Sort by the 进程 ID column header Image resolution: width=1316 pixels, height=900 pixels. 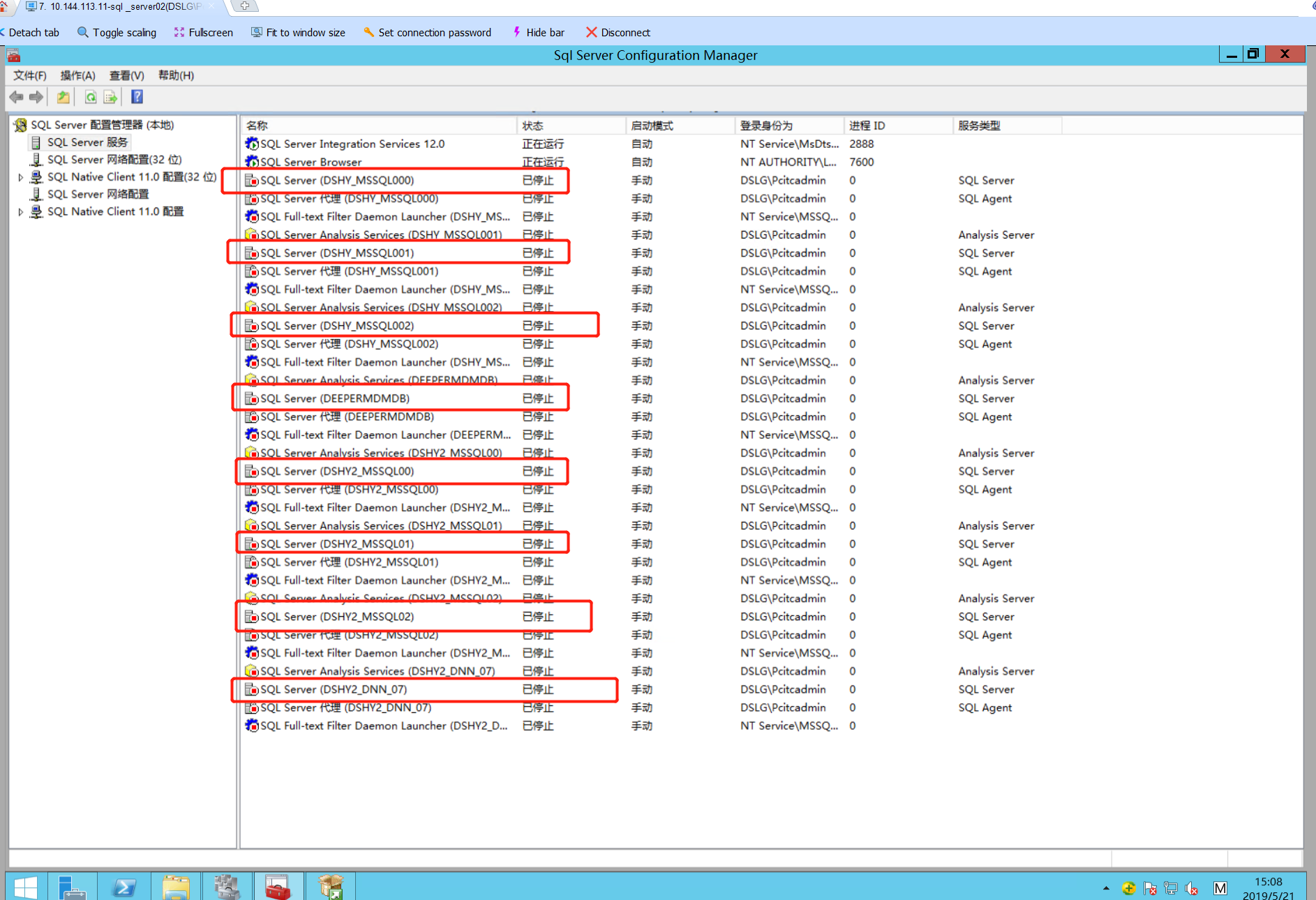click(x=898, y=126)
